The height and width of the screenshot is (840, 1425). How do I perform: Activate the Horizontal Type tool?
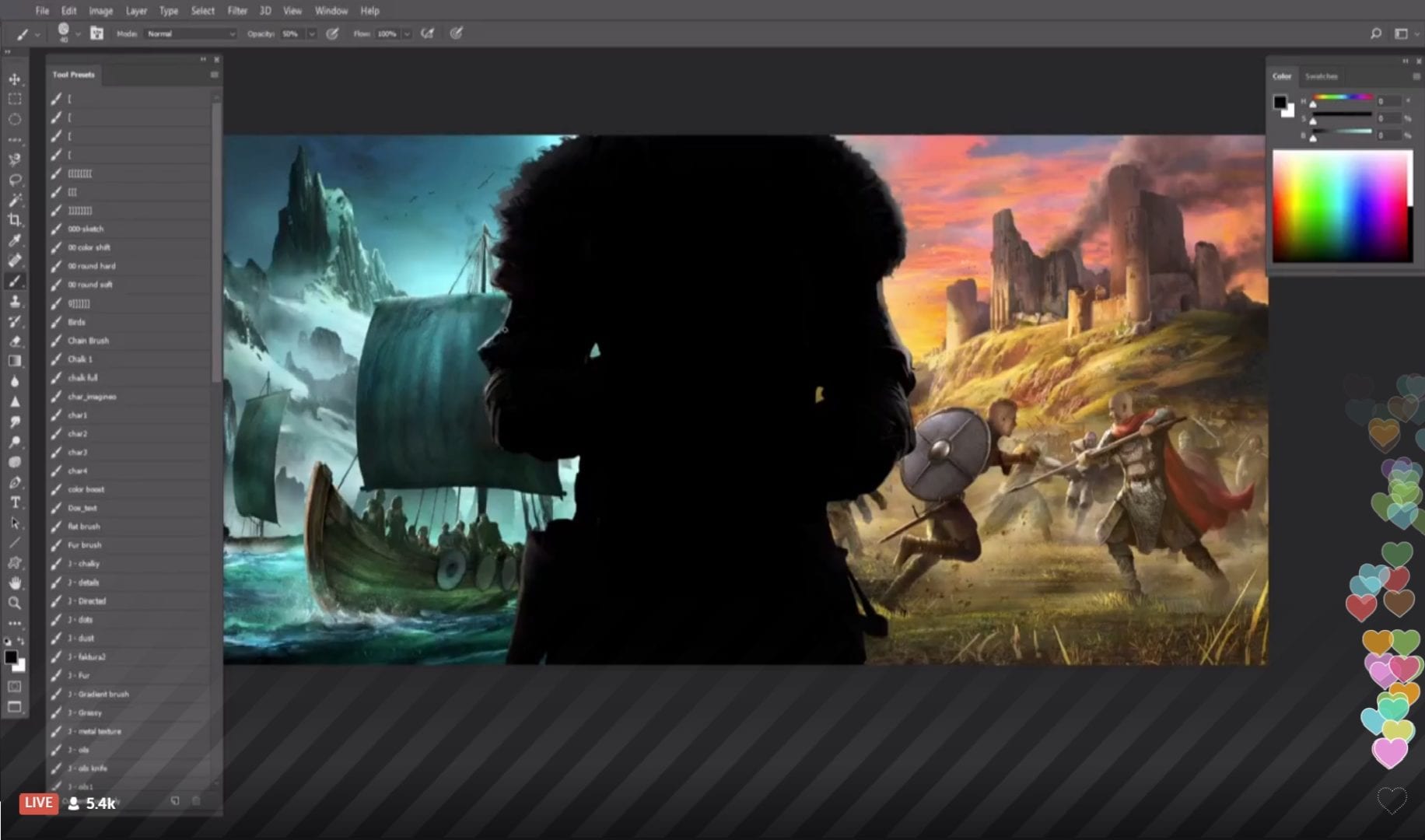[x=15, y=502]
